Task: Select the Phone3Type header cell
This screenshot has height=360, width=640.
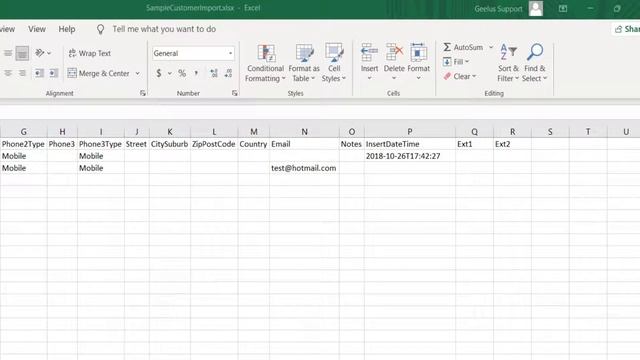Action: [x=101, y=144]
